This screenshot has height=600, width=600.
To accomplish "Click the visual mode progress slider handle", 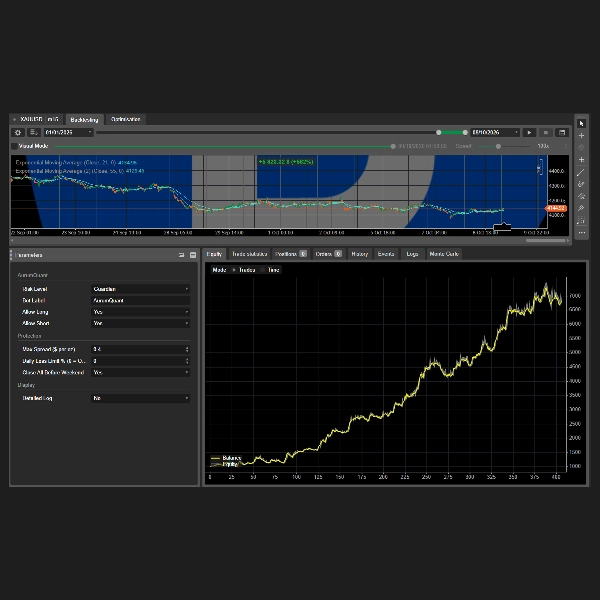I will [x=393, y=146].
